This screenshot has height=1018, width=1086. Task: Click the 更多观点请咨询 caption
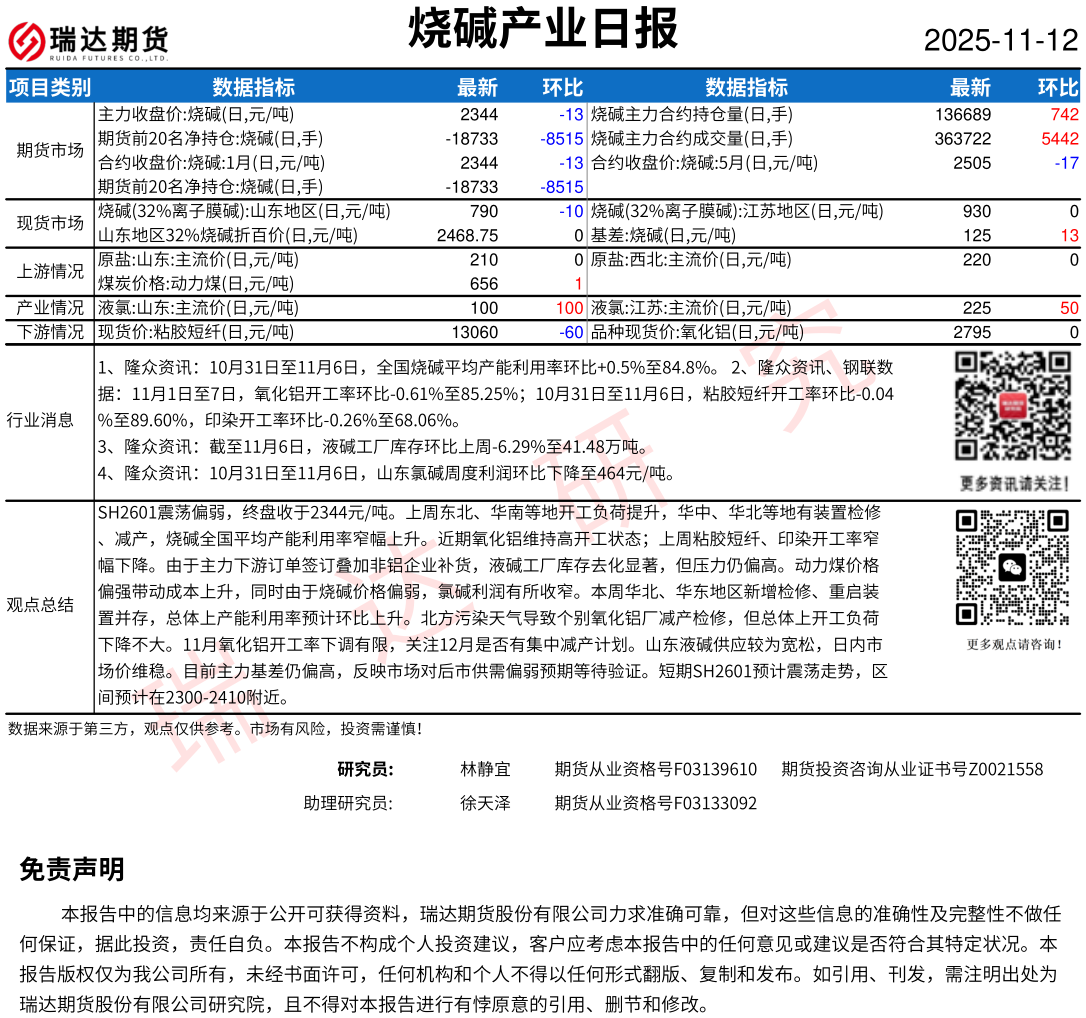1014,644
